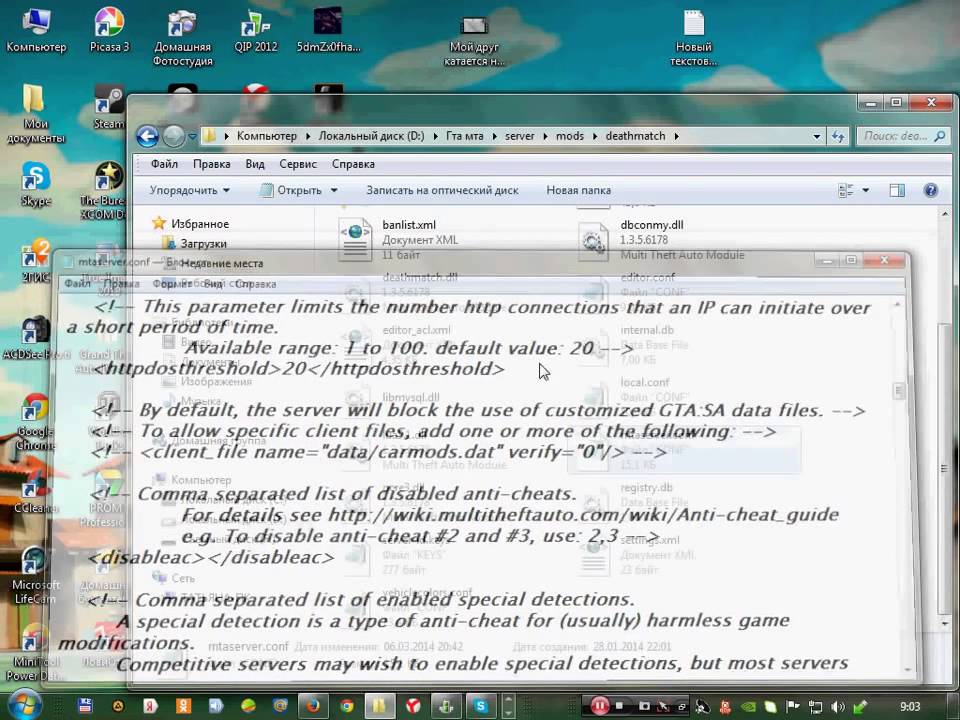Open Odnoklassniki taskbar shortcut
This screenshot has width=960, height=720.
pos(183,706)
